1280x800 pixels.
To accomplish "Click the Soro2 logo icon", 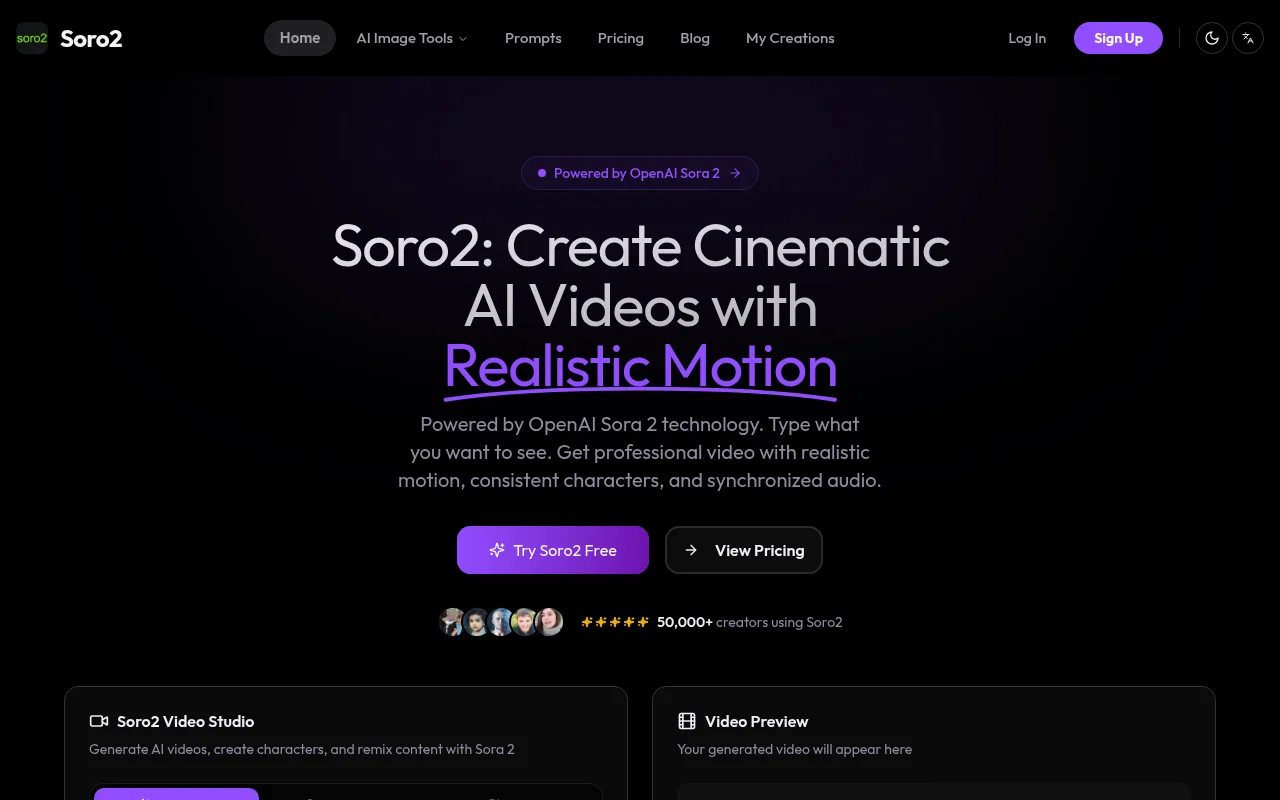I will coord(32,38).
